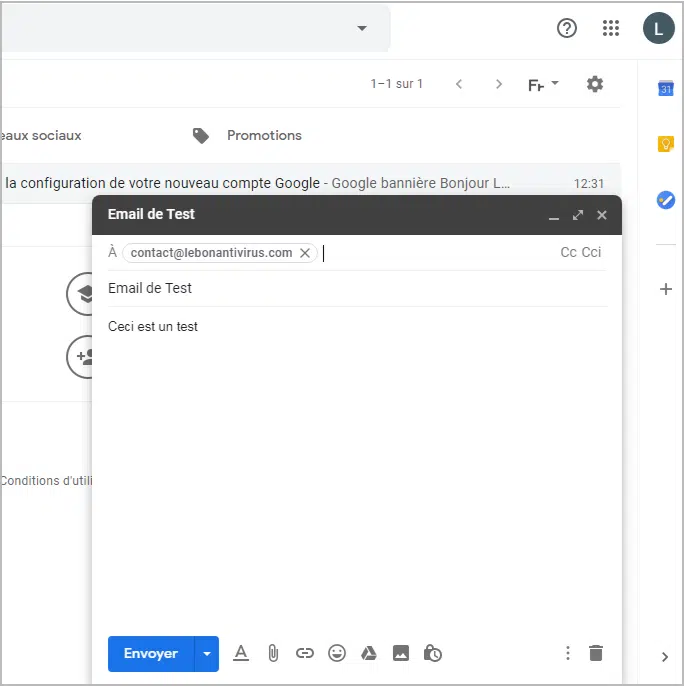Get add-ons plus icon
684x686 pixels.
pos(666,289)
